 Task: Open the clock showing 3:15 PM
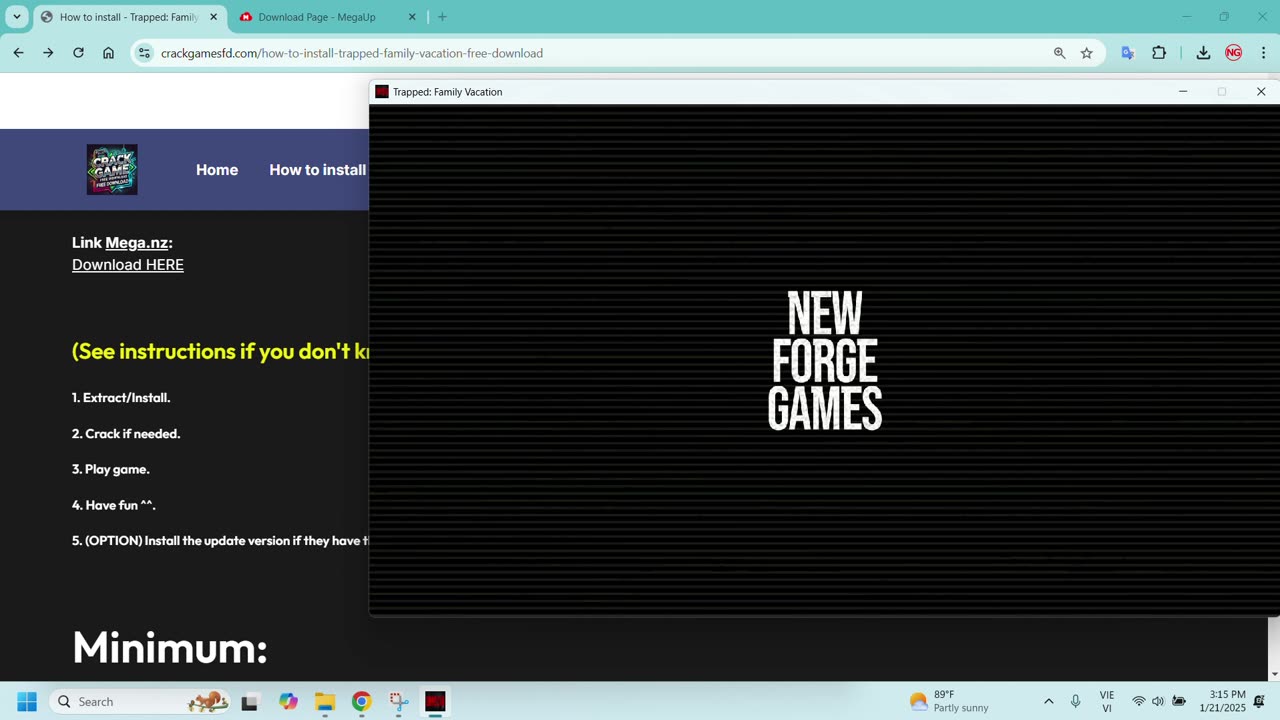point(1223,701)
